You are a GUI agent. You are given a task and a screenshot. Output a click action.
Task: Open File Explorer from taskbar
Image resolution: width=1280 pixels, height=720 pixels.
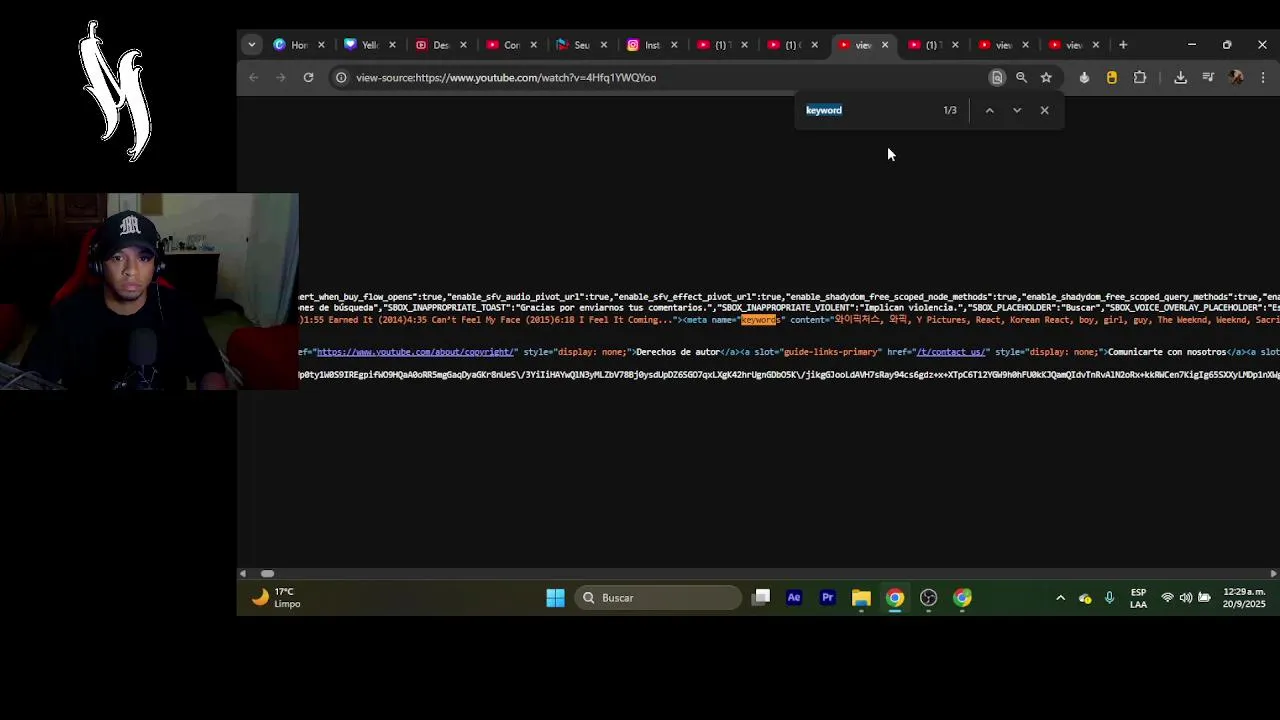click(x=861, y=598)
